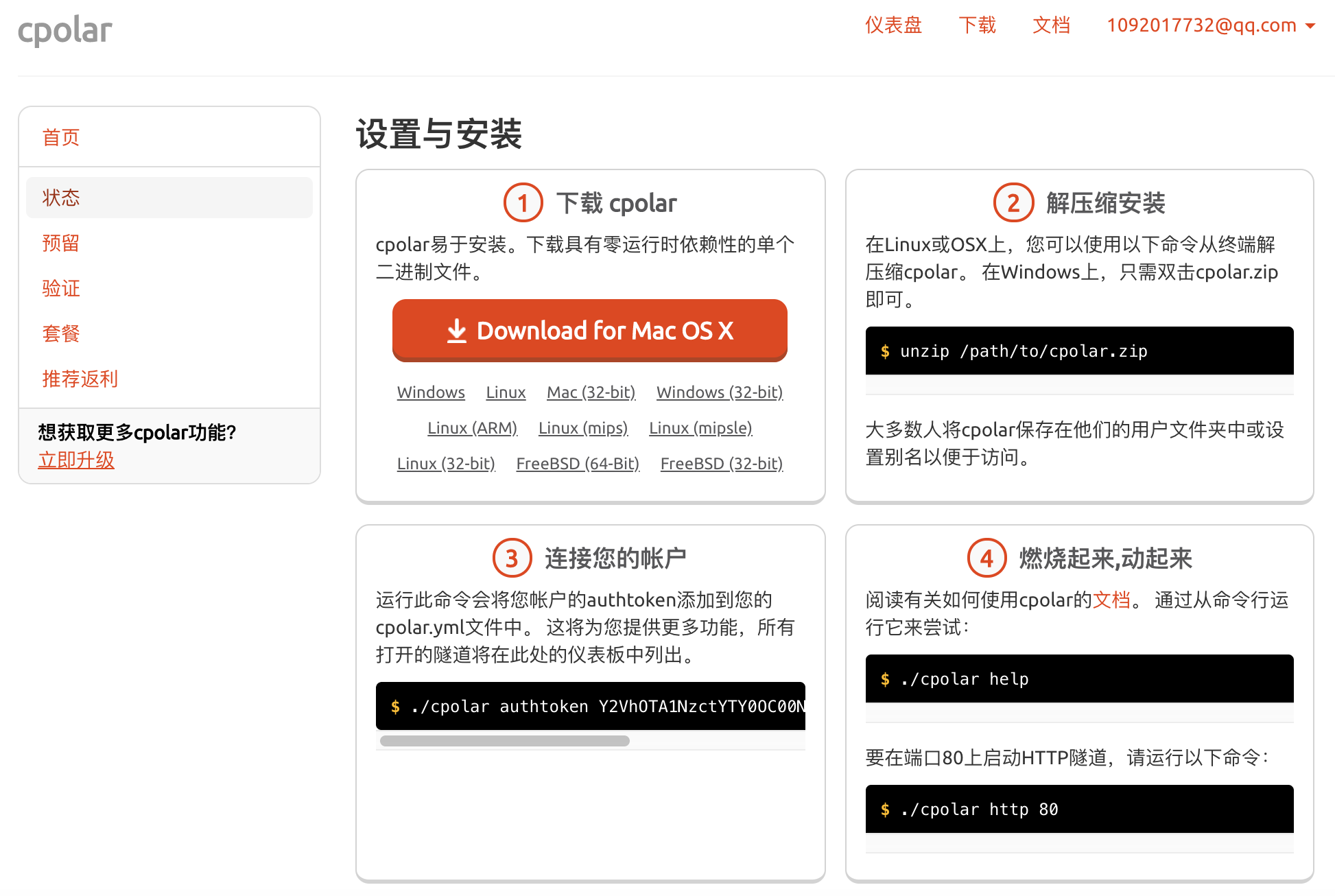The height and width of the screenshot is (896, 1335).
Task: Open the 文档 link in step 4
Action: click(x=1111, y=600)
